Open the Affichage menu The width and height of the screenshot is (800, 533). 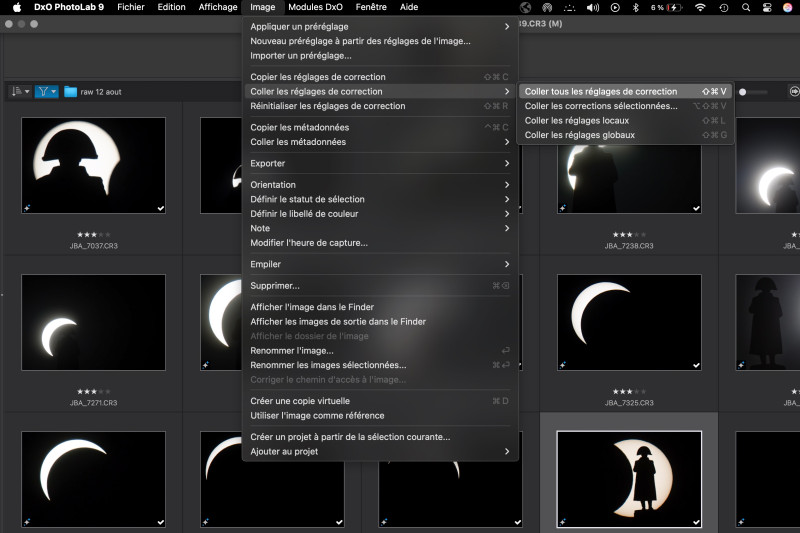pos(218,7)
